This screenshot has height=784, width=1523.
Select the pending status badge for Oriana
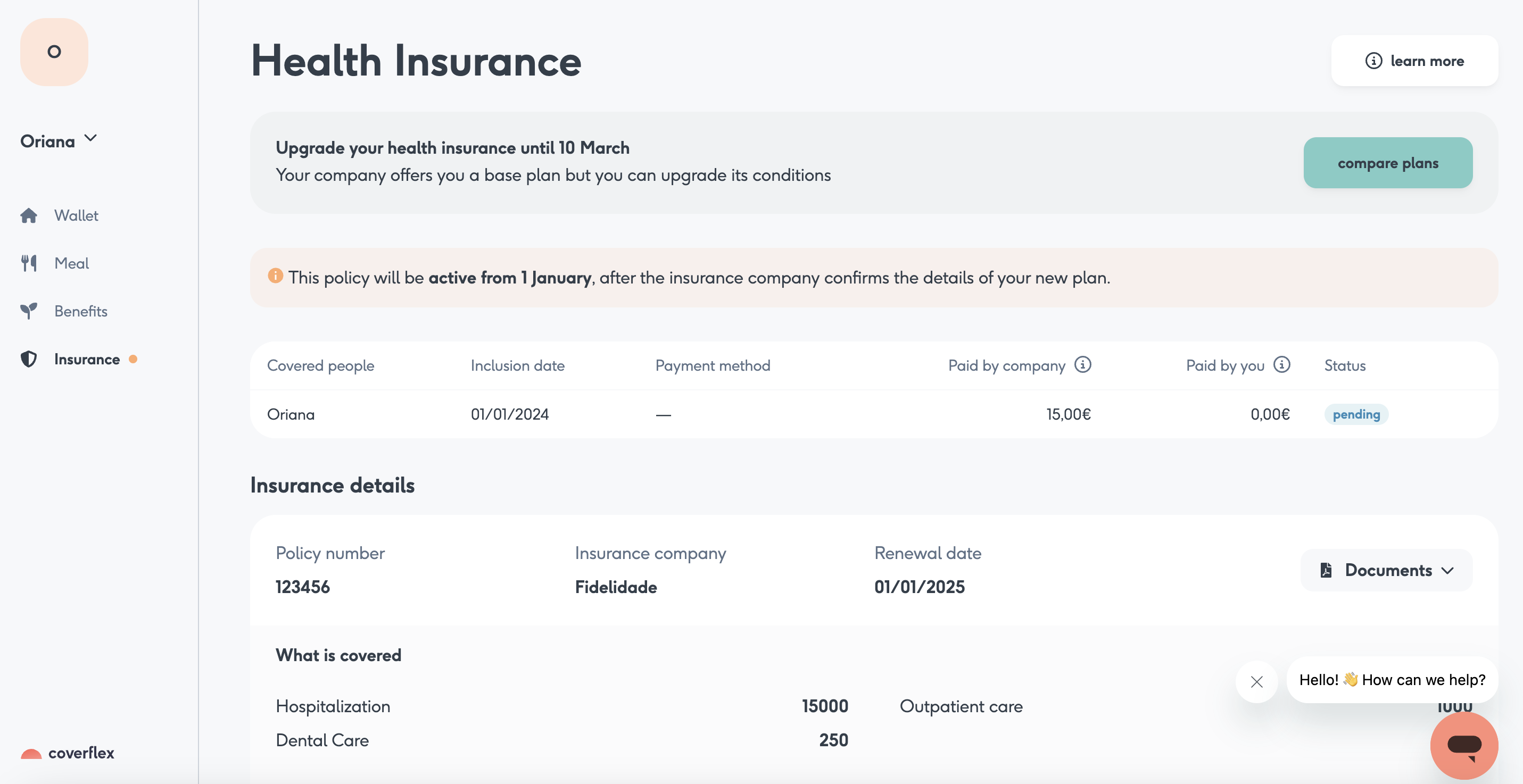click(1356, 414)
